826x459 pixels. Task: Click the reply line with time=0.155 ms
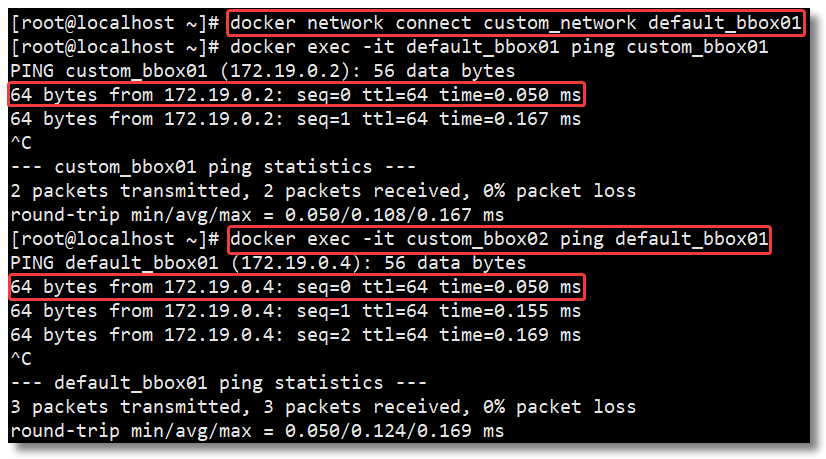[x=296, y=311]
